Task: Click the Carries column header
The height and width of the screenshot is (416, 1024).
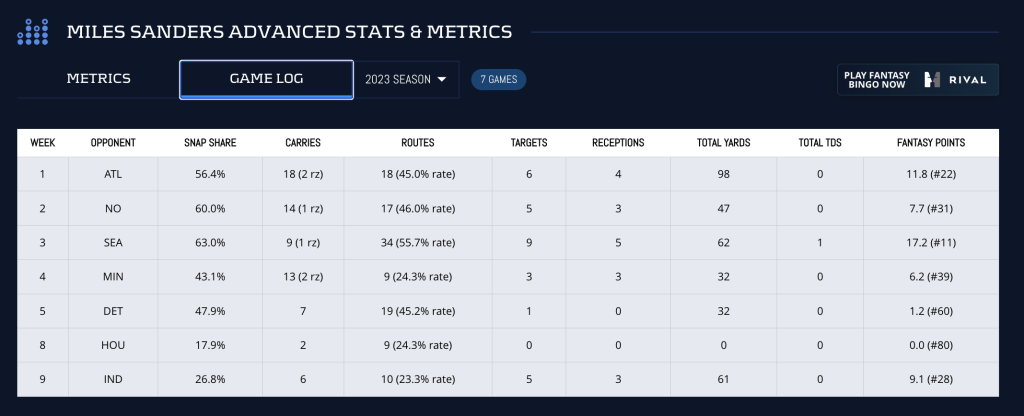Action: pos(302,143)
